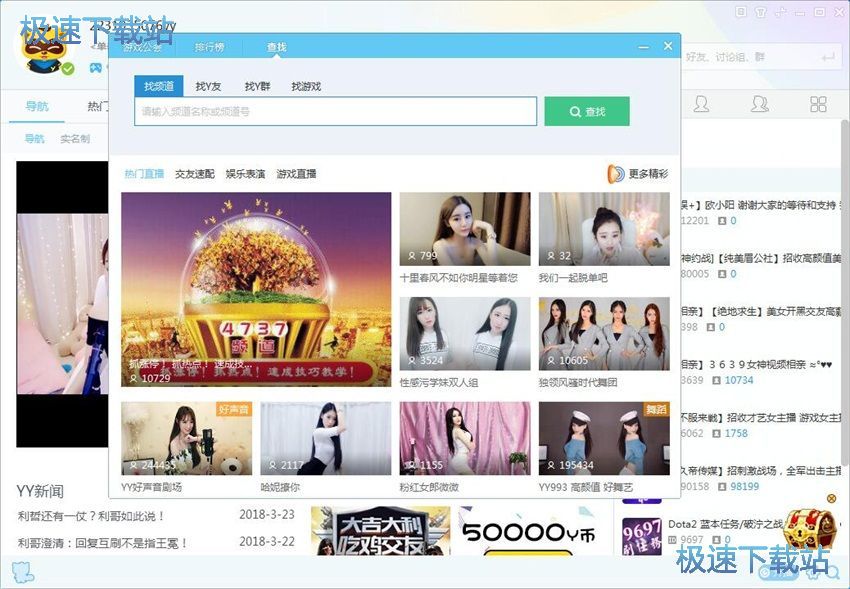Select the 查找 tab in dialog header
The width and height of the screenshot is (850, 589).
coord(276,47)
